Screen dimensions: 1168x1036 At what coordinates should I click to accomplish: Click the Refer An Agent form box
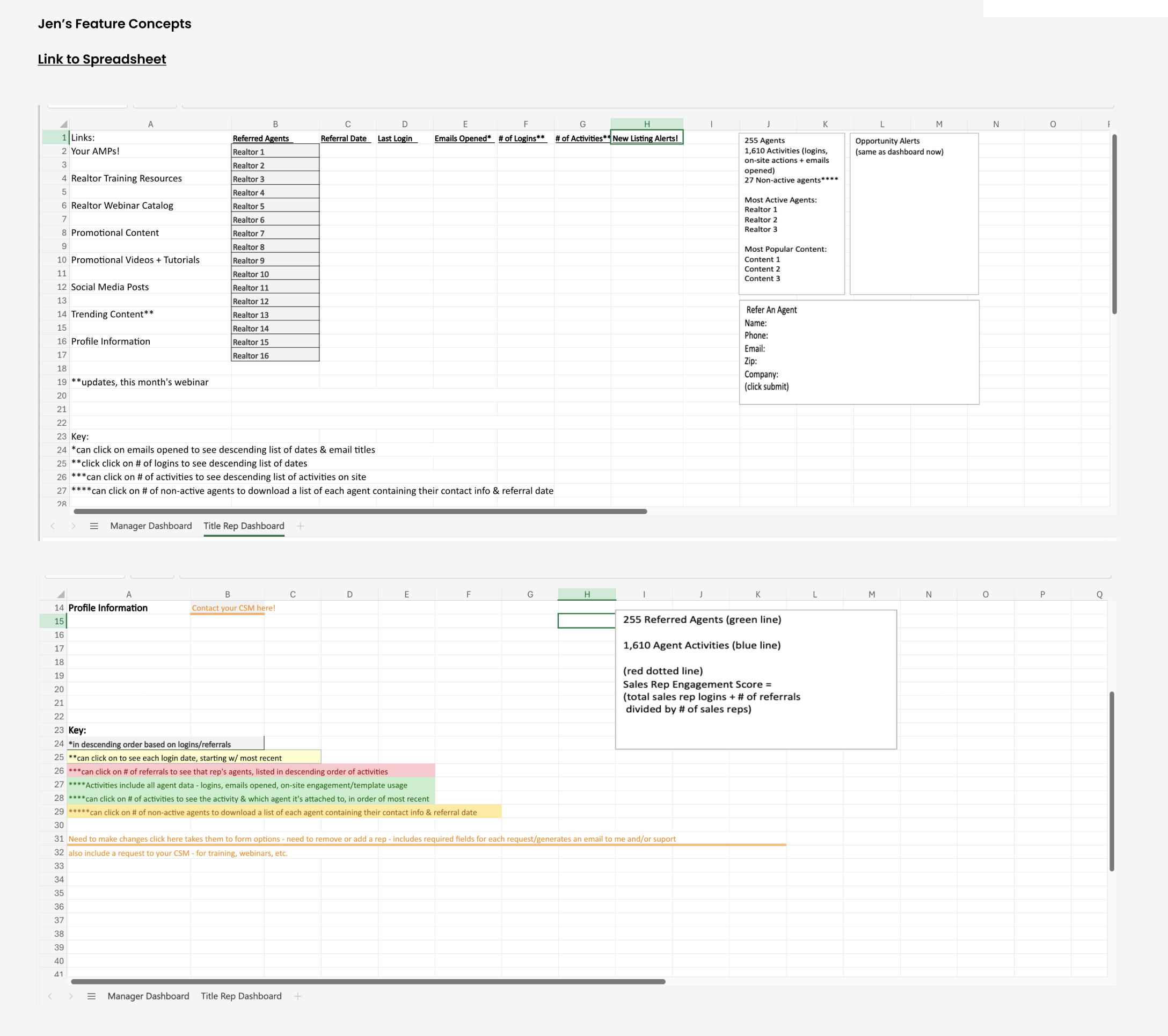click(858, 352)
